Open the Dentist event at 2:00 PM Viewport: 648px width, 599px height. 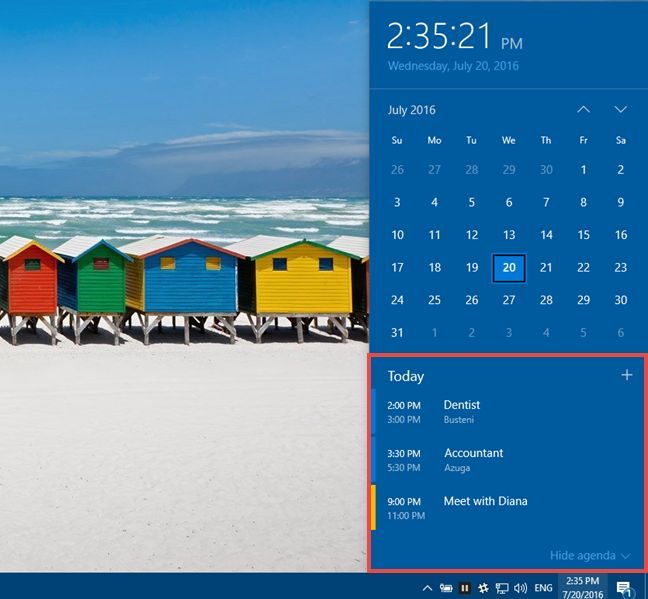[x=507, y=412]
